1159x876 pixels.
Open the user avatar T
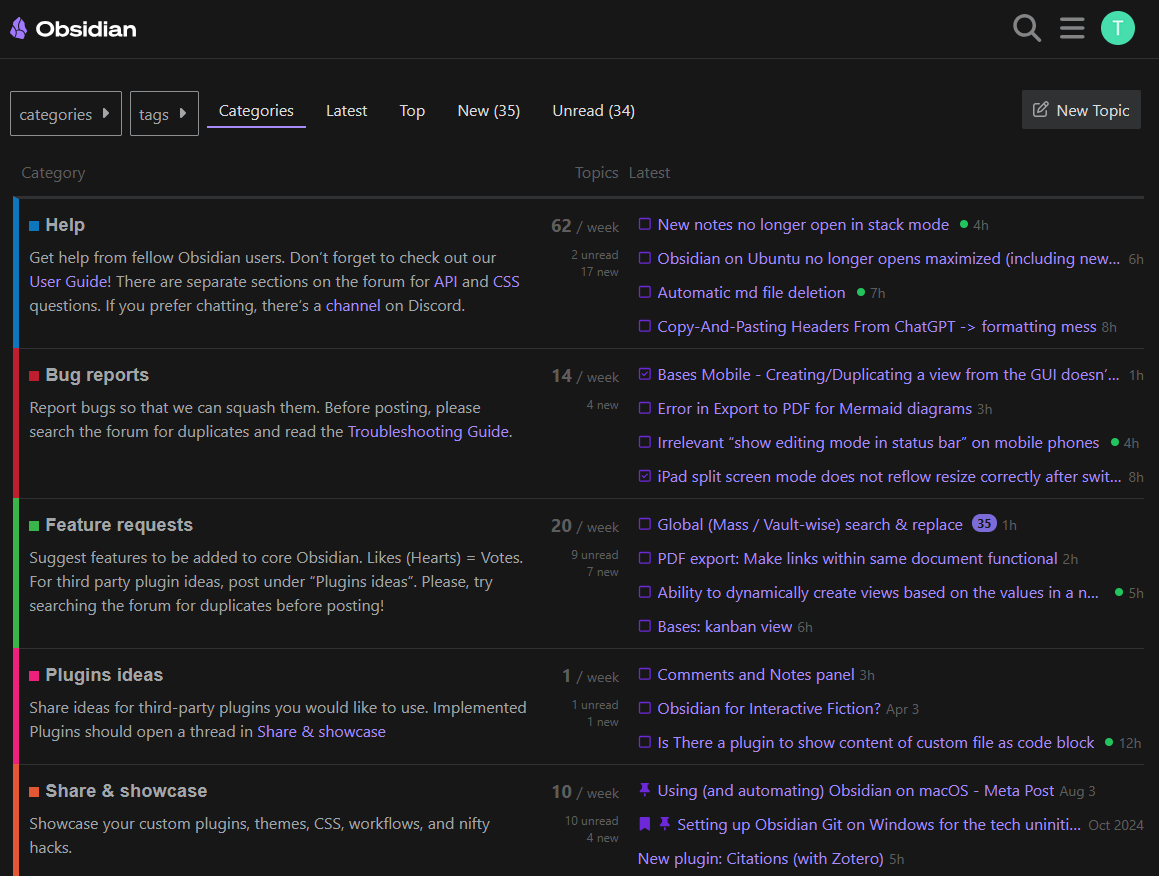tap(1118, 28)
